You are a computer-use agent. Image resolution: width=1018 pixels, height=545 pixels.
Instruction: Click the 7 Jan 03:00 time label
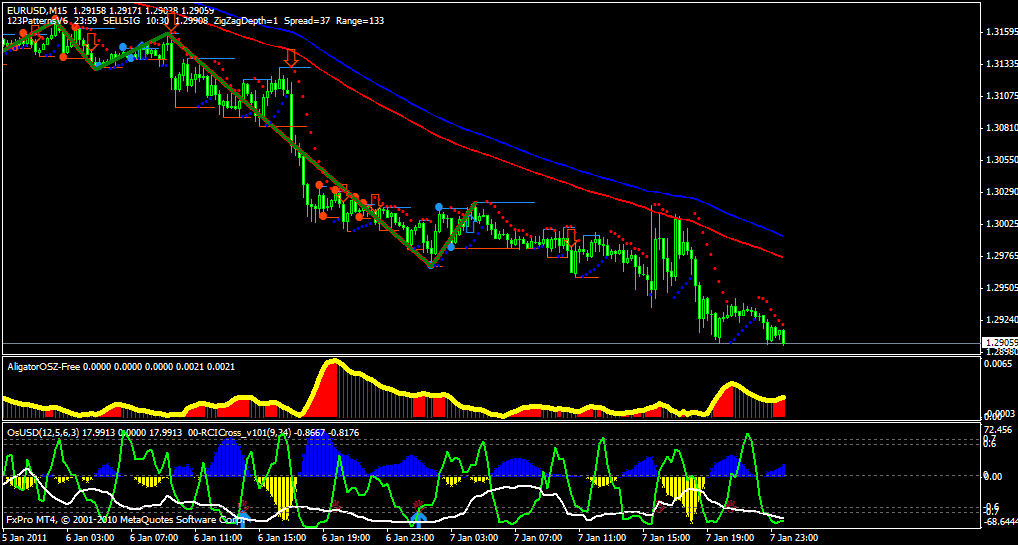[473, 538]
